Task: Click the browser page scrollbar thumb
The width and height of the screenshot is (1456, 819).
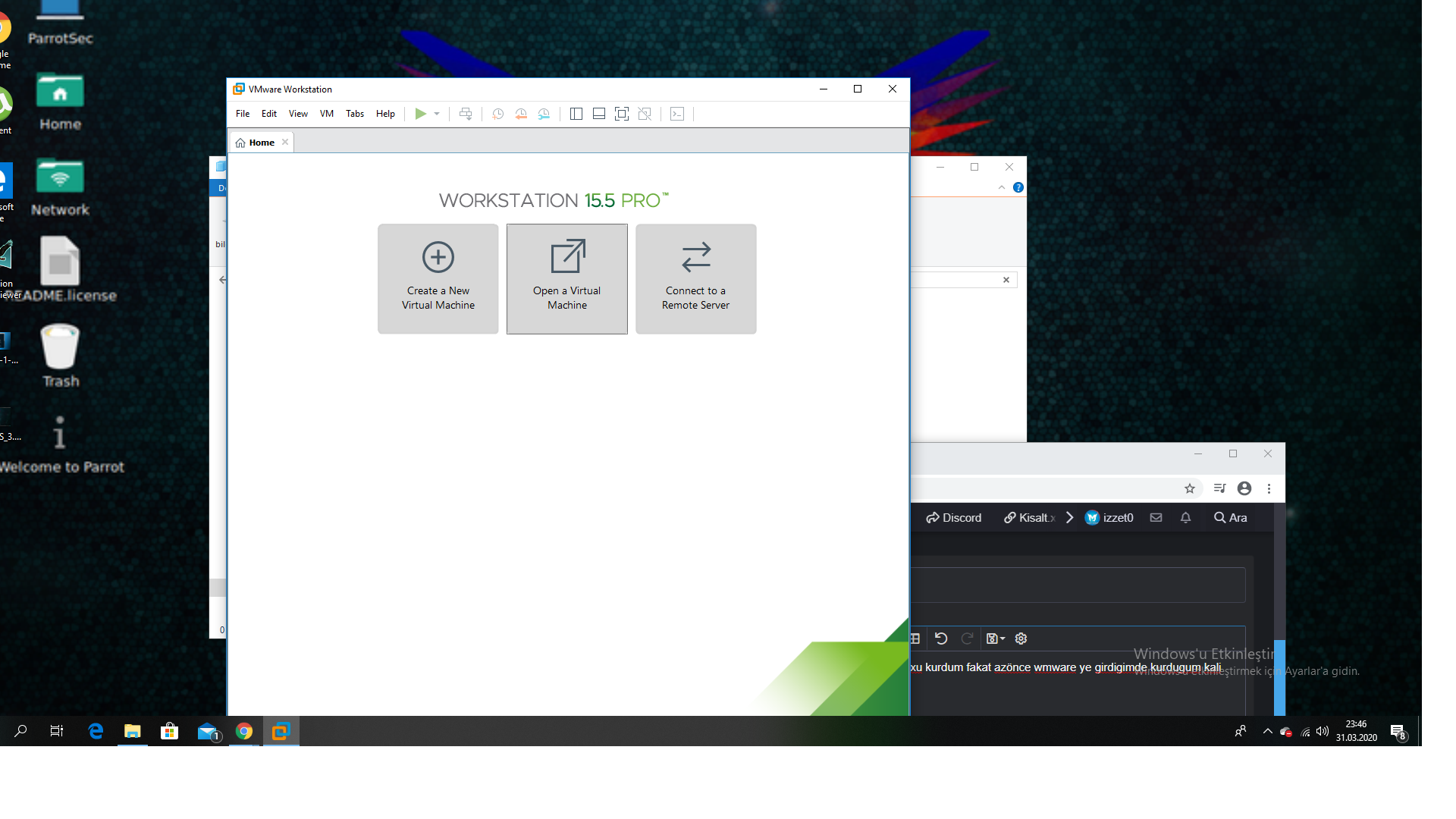Action: (x=1279, y=678)
